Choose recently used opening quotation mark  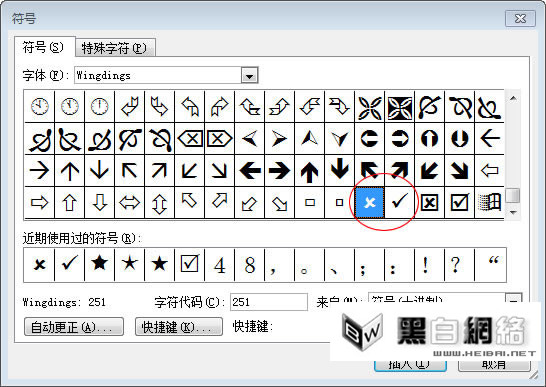point(490,265)
